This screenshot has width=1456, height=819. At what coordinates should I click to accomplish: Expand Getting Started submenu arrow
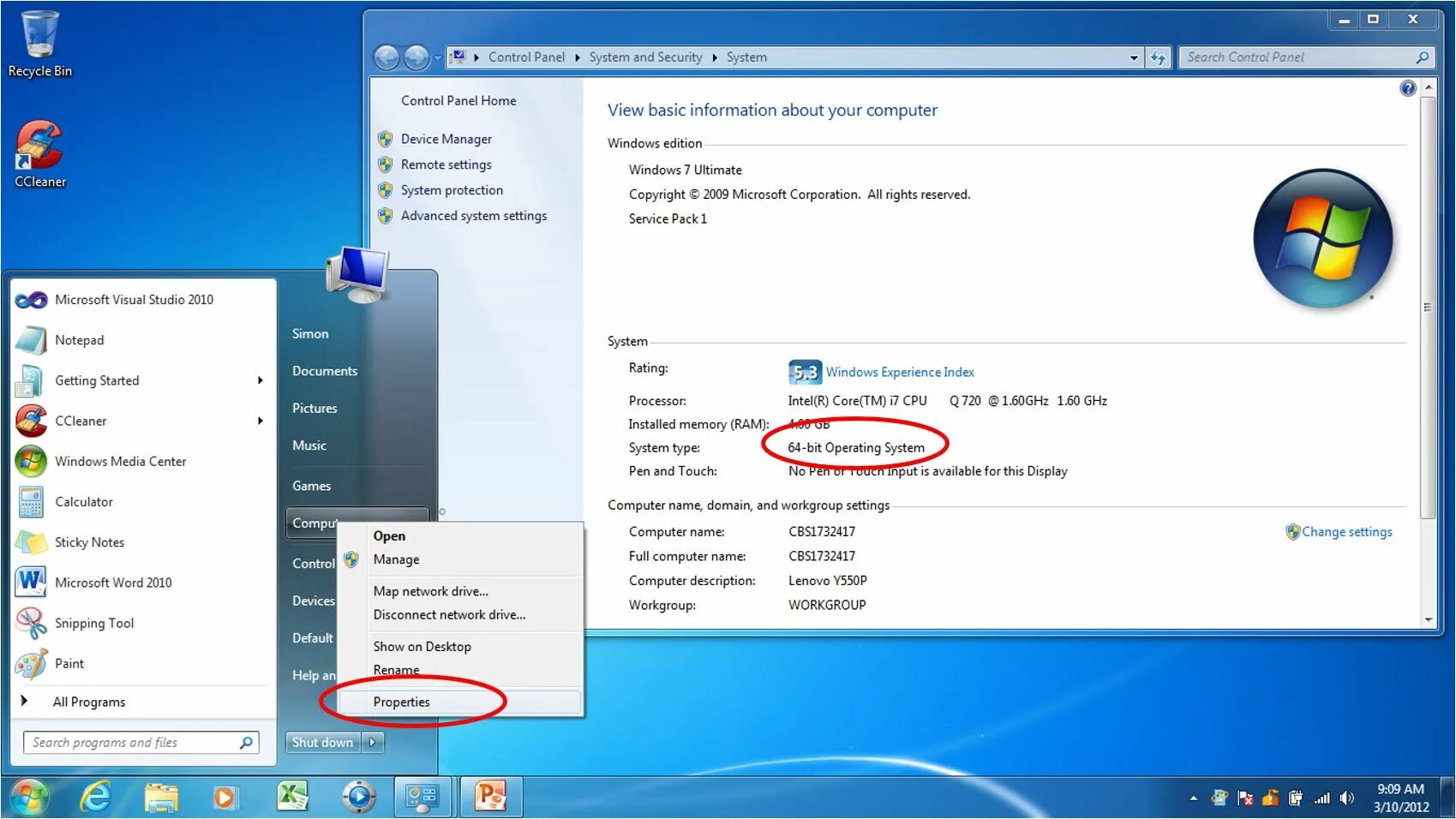pyautogui.click(x=260, y=380)
